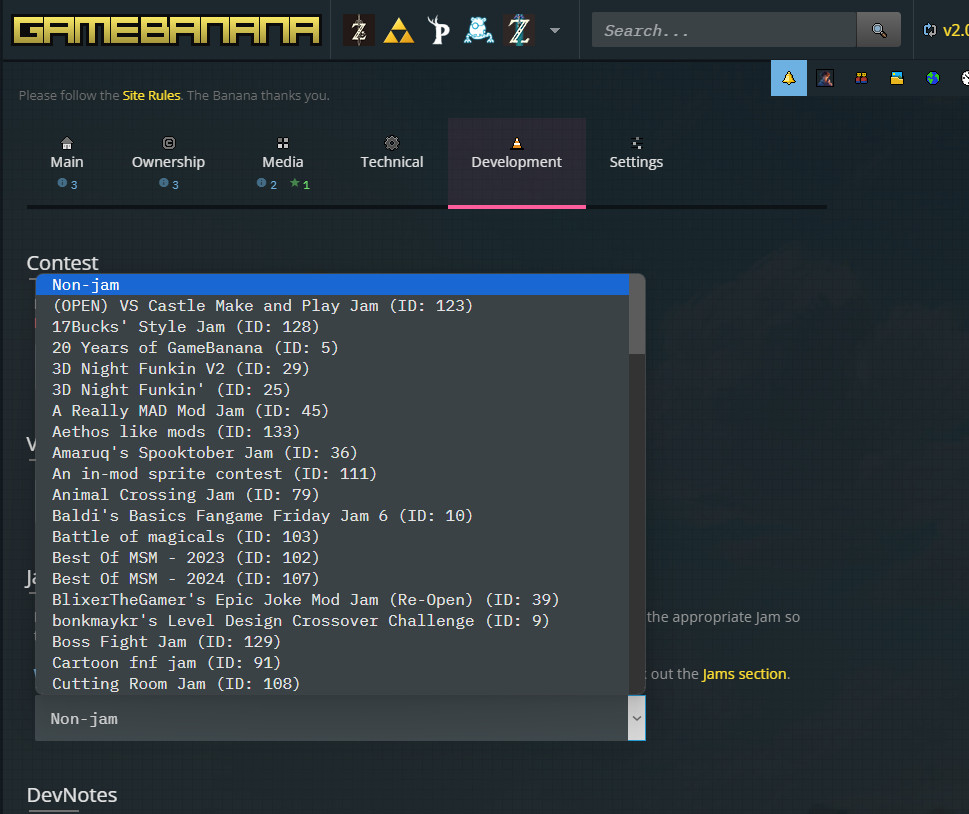Open the white P game shortcut

pyautogui.click(x=438, y=30)
